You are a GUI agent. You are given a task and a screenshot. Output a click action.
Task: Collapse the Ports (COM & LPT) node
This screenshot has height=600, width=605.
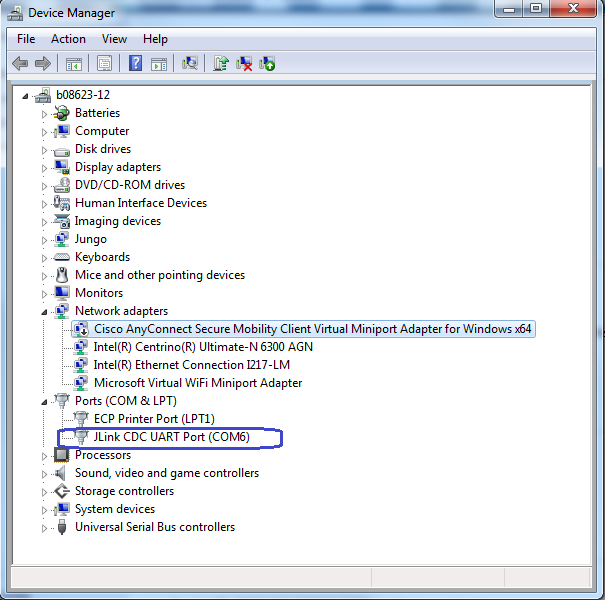[44, 402]
